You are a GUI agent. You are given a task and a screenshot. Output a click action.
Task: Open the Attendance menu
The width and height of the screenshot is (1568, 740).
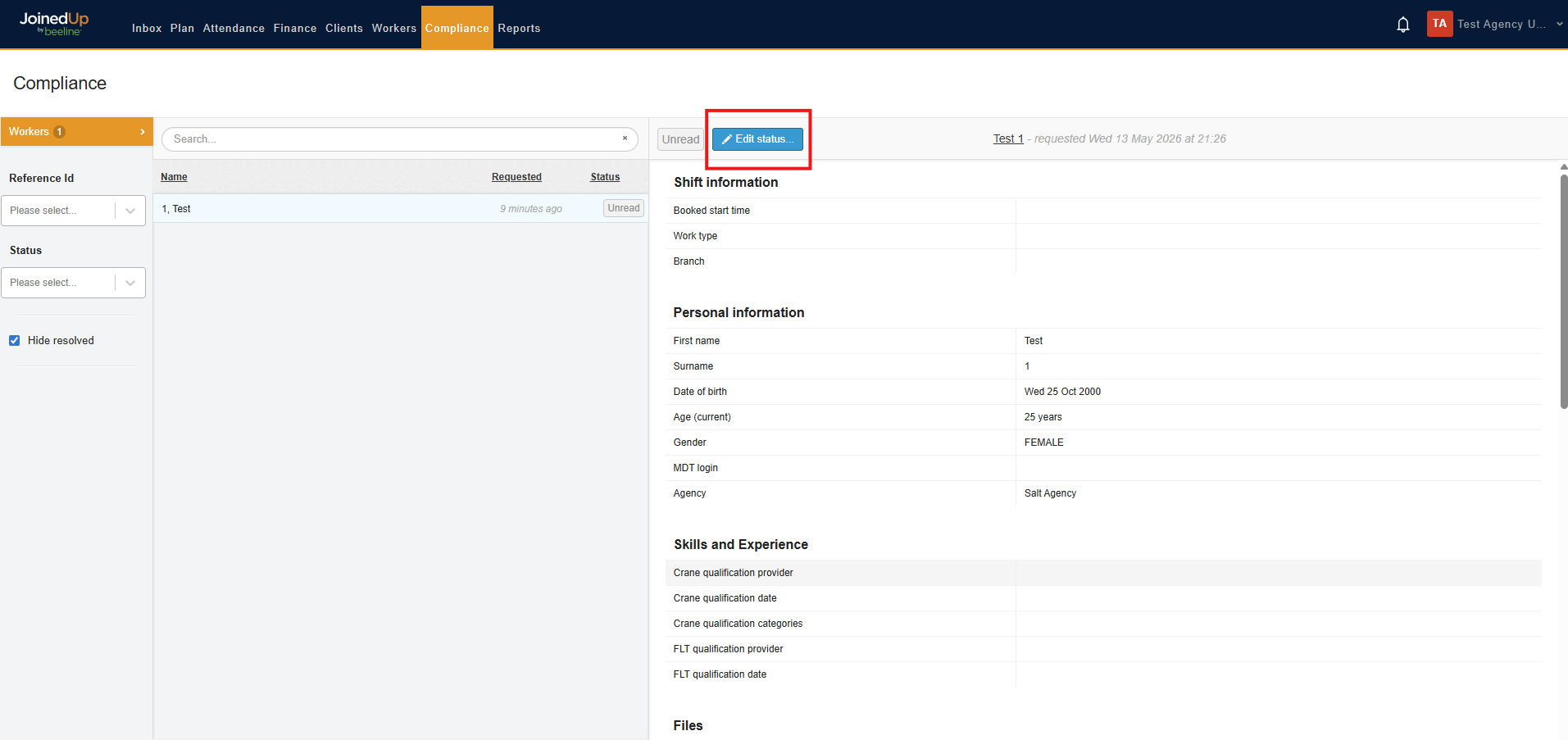click(234, 28)
